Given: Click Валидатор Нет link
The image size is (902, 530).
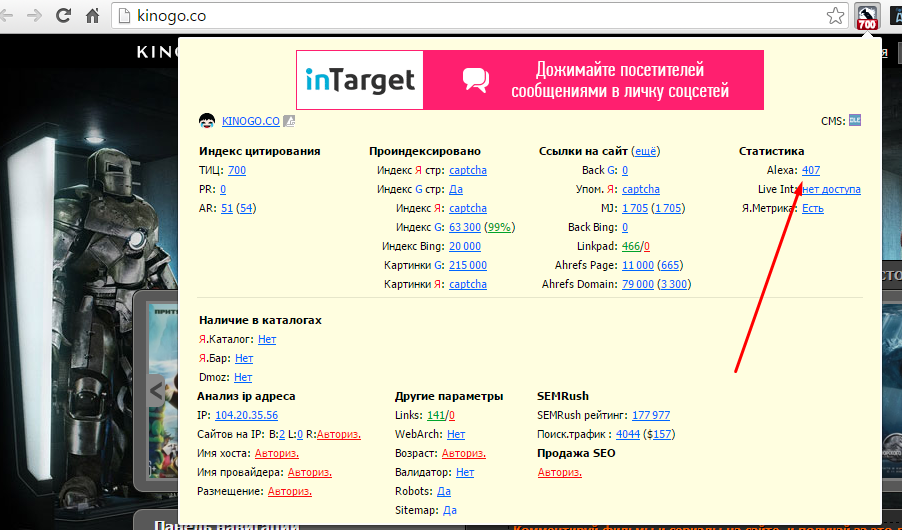Looking at the screenshot, I should coord(465,472).
